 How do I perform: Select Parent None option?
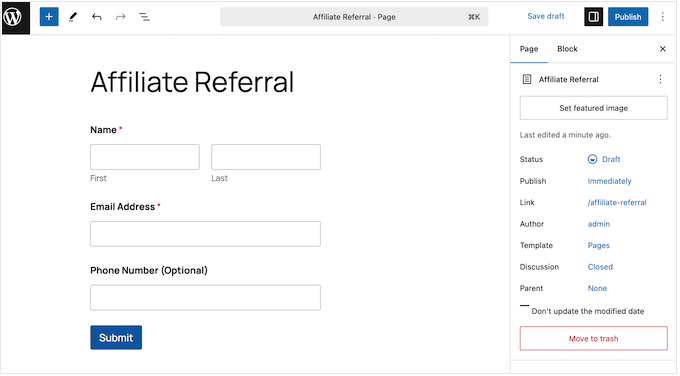click(x=597, y=288)
